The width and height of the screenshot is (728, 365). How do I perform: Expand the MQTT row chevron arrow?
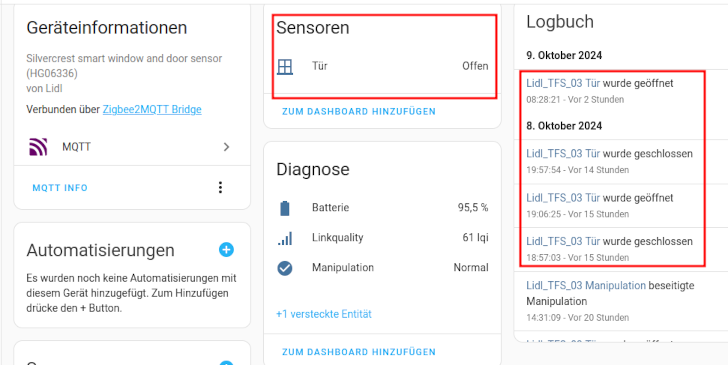coord(226,147)
